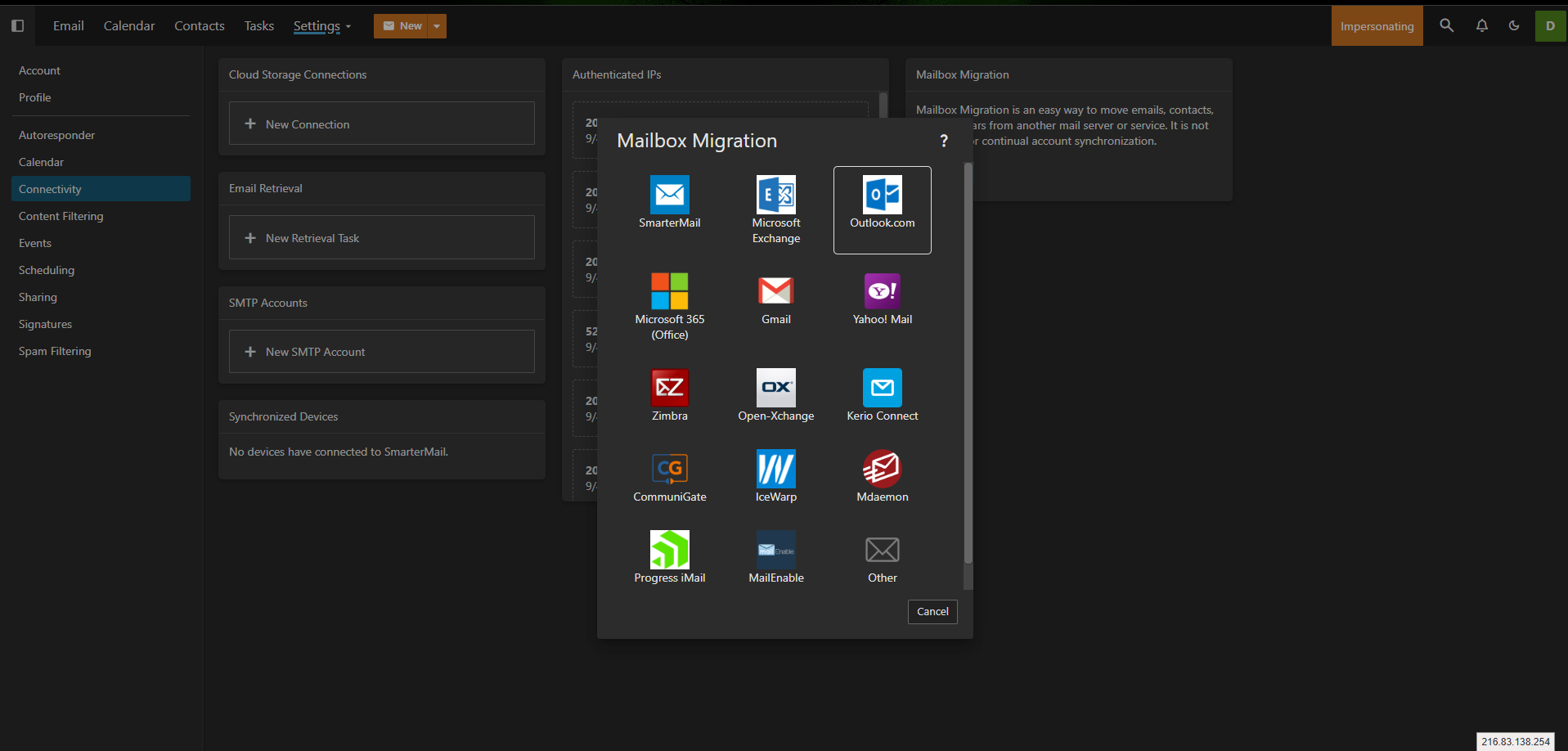
Task: Open the user avatar D menu
Action: tap(1550, 26)
